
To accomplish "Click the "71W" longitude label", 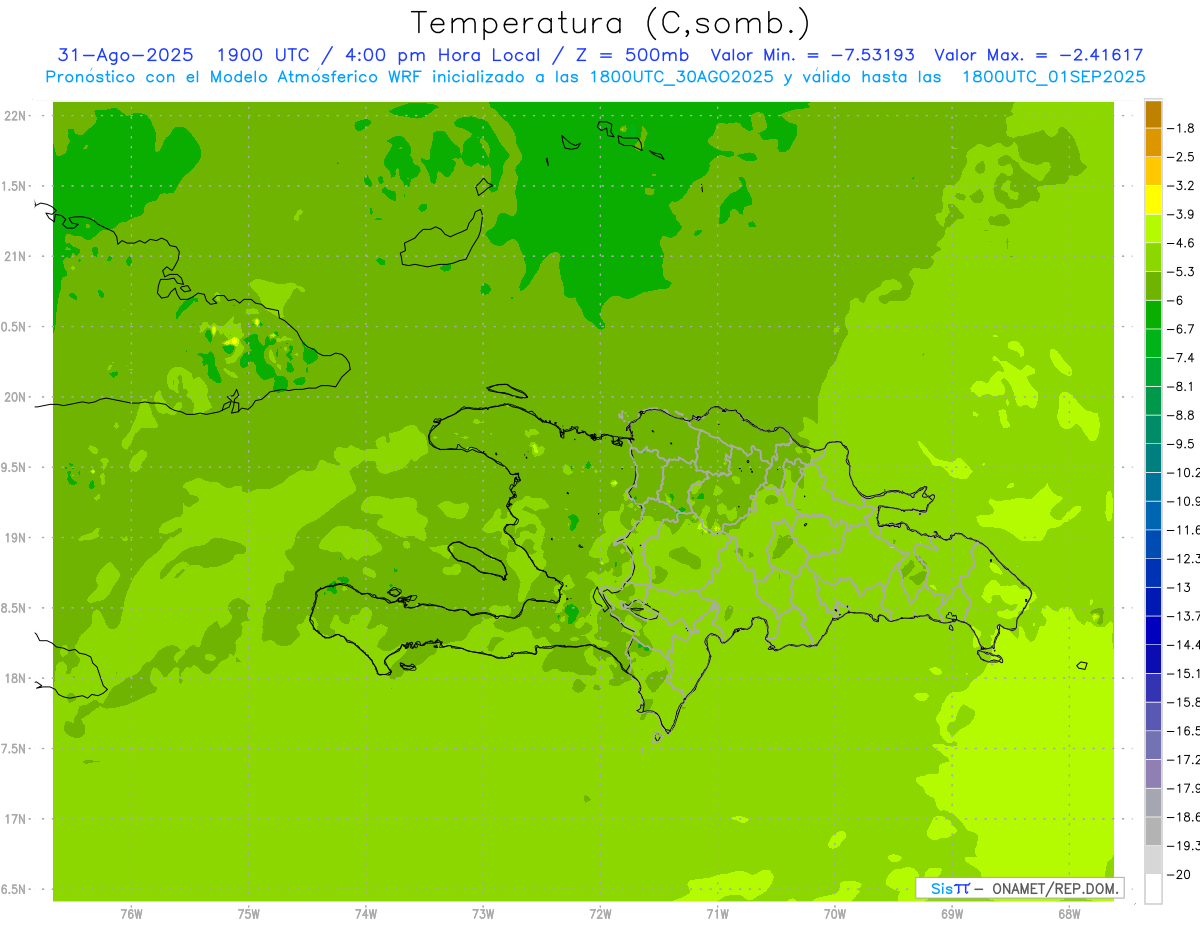I will 717,914.
